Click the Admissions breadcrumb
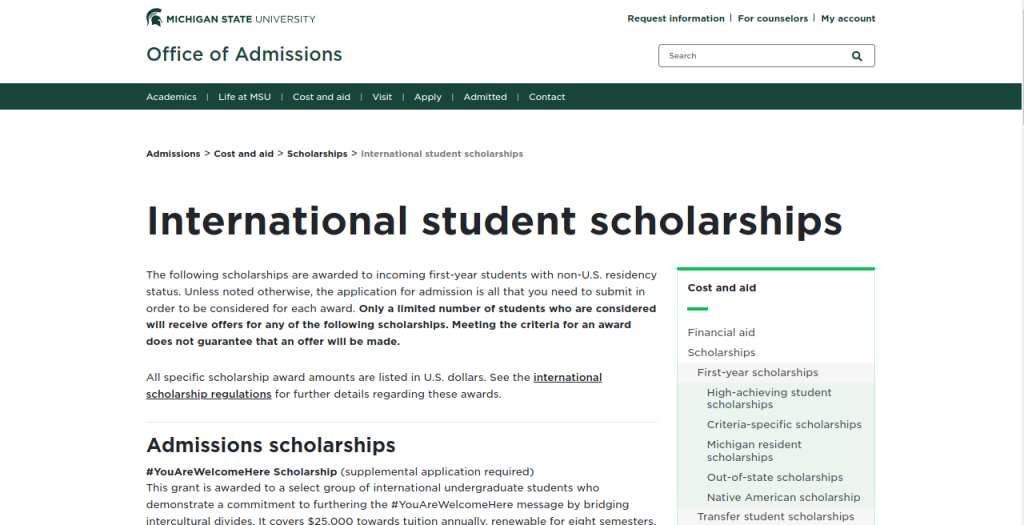This screenshot has height=525, width=1024. tap(173, 154)
